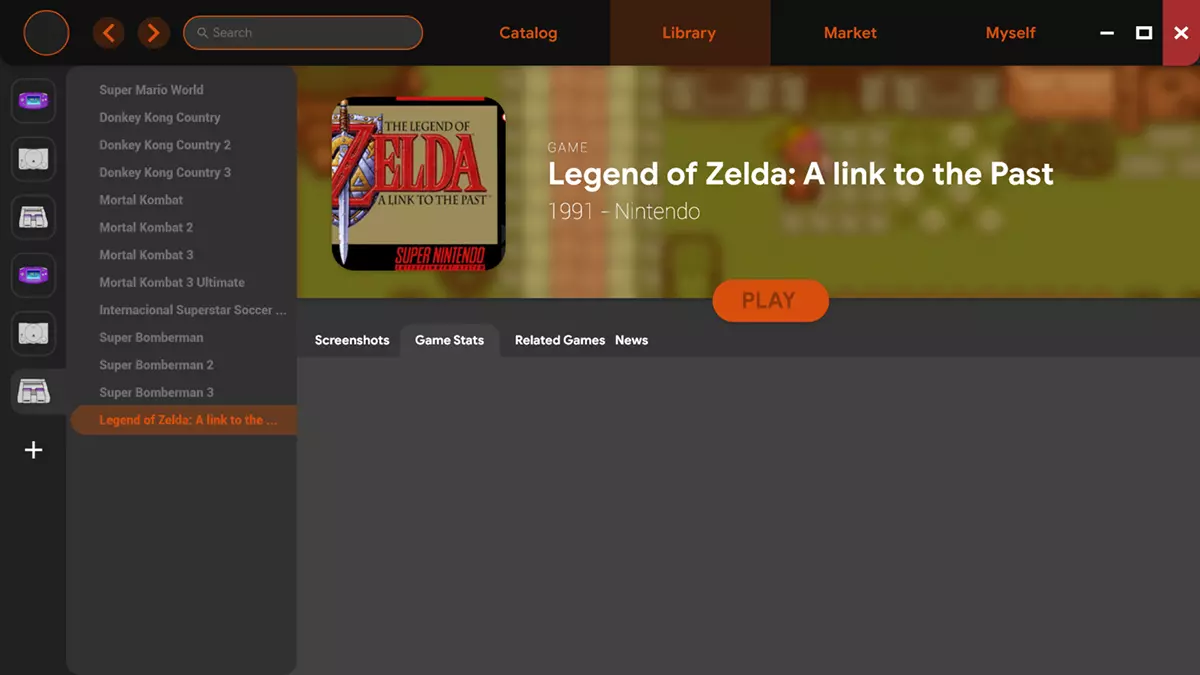Viewport: 1200px width, 675px height.
Task: Select the second purple Game Boy Advance icon
Action: point(33,275)
